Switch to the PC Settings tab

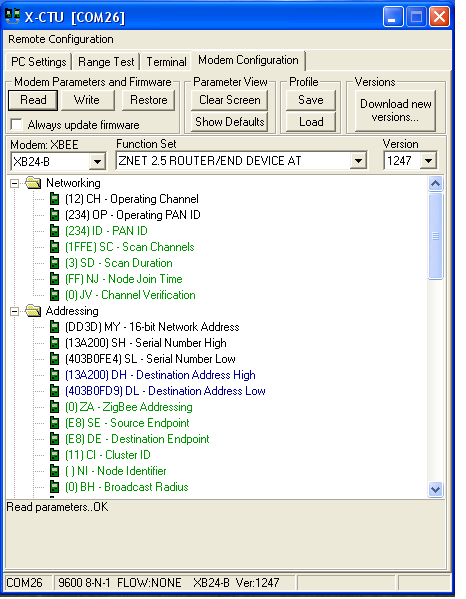tap(39, 62)
